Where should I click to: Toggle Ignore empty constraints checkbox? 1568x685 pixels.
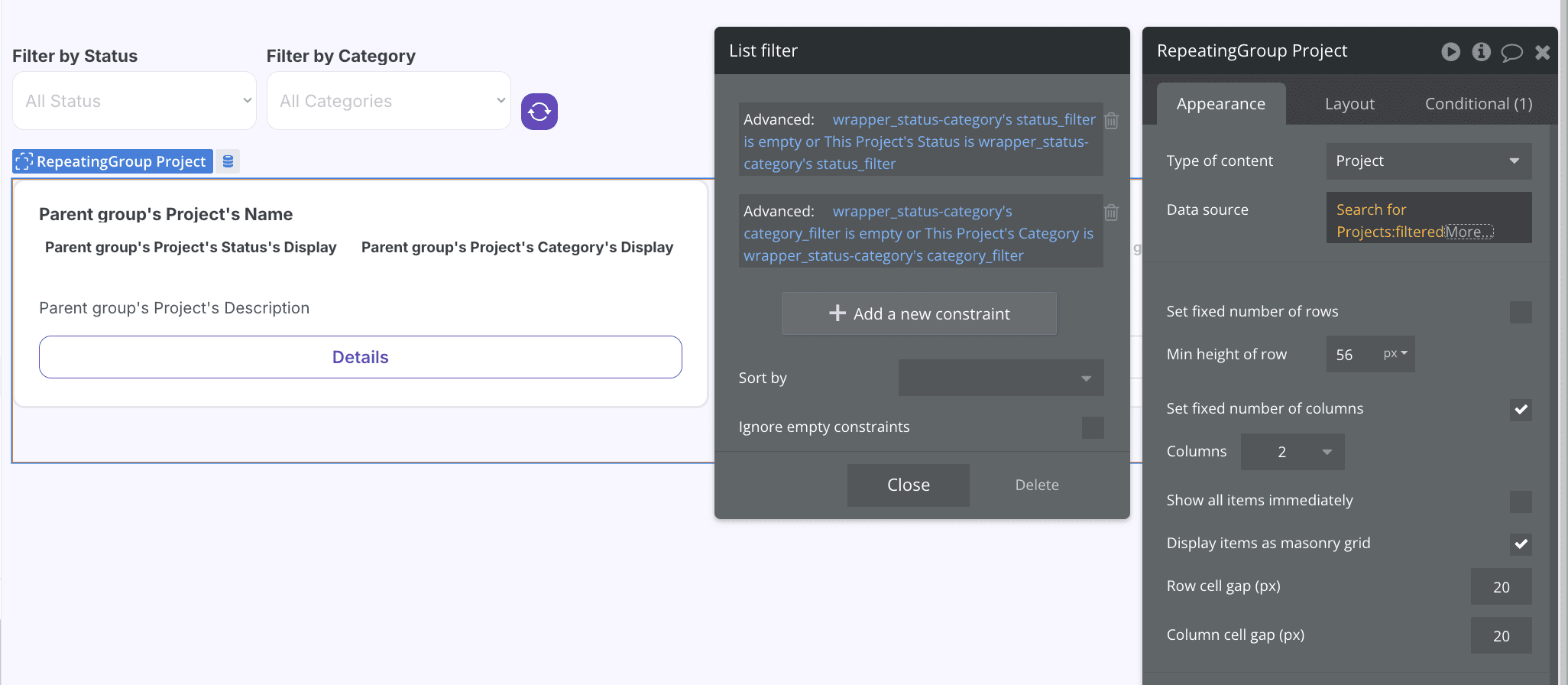click(x=1093, y=427)
